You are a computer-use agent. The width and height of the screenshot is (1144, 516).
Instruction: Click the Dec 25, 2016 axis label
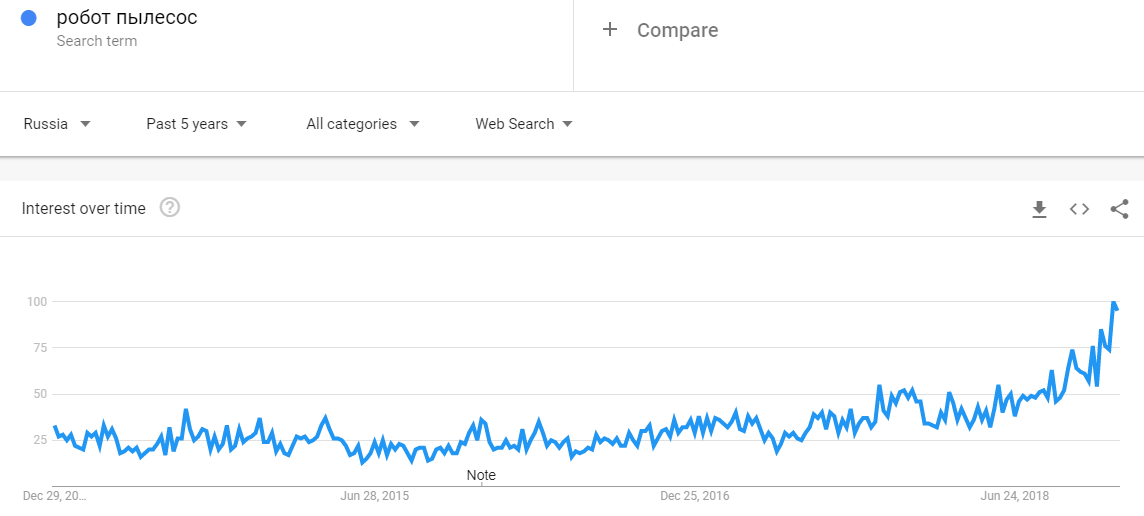coord(695,496)
